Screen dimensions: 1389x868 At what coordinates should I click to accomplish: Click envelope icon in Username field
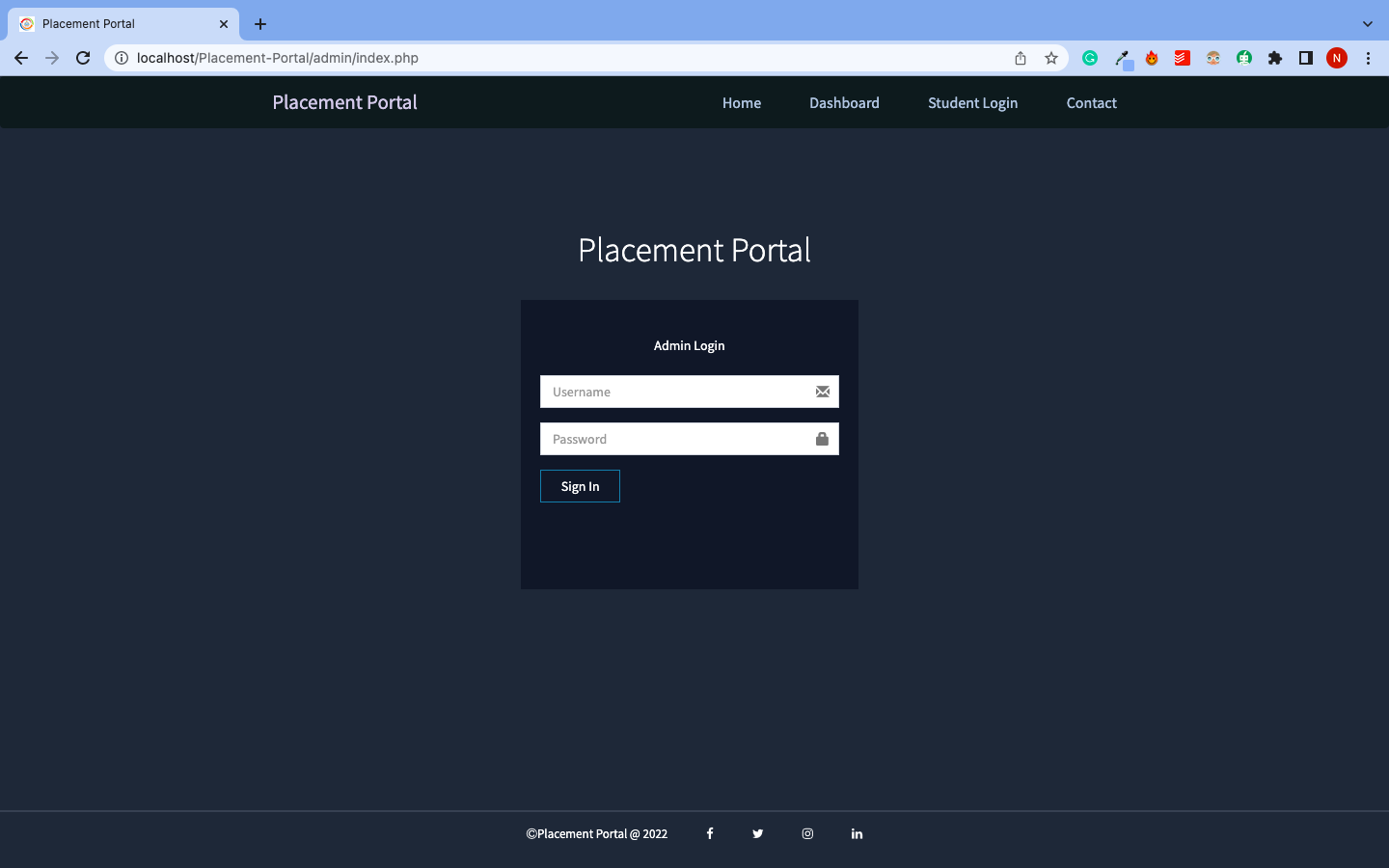tap(823, 392)
